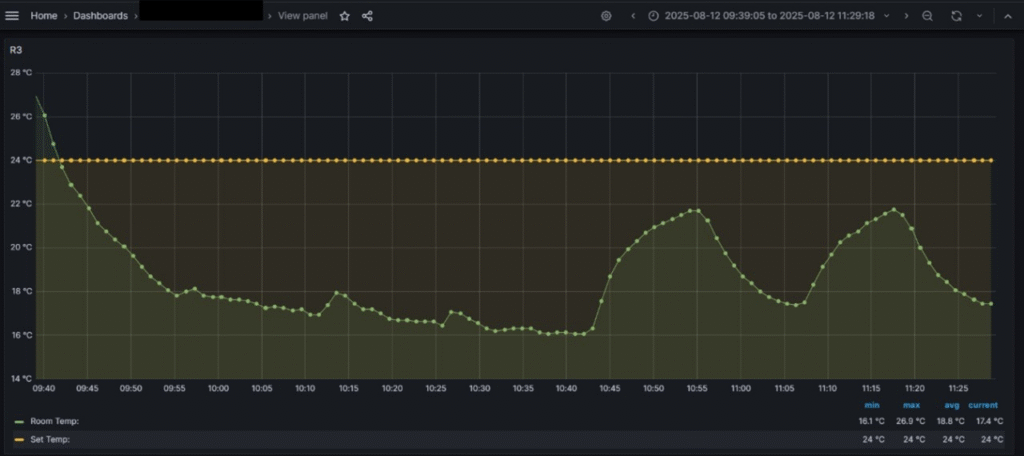The width and height of the screenshot is (1024, 456).
Task: Refresh the dashboard
Action: coord(956,16)
